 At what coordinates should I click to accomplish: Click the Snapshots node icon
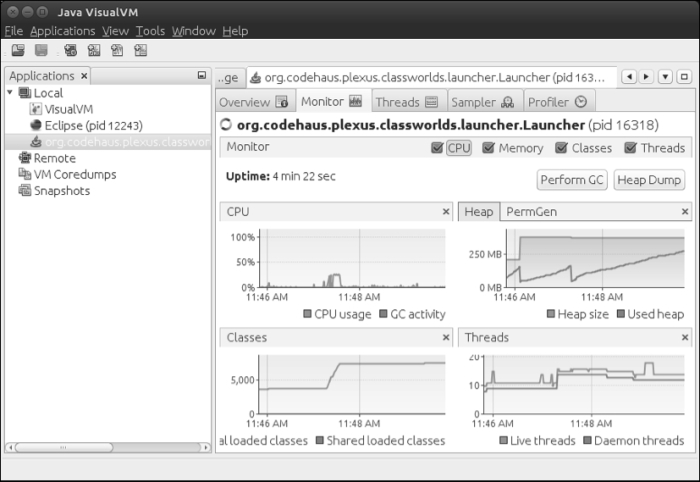coord(25,191)
